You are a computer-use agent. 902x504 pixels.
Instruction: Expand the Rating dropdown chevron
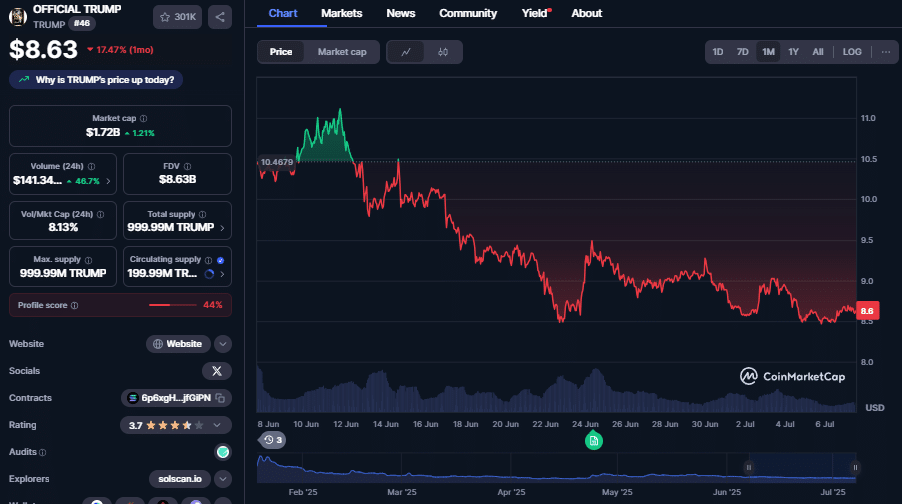(x=217, y=425)
